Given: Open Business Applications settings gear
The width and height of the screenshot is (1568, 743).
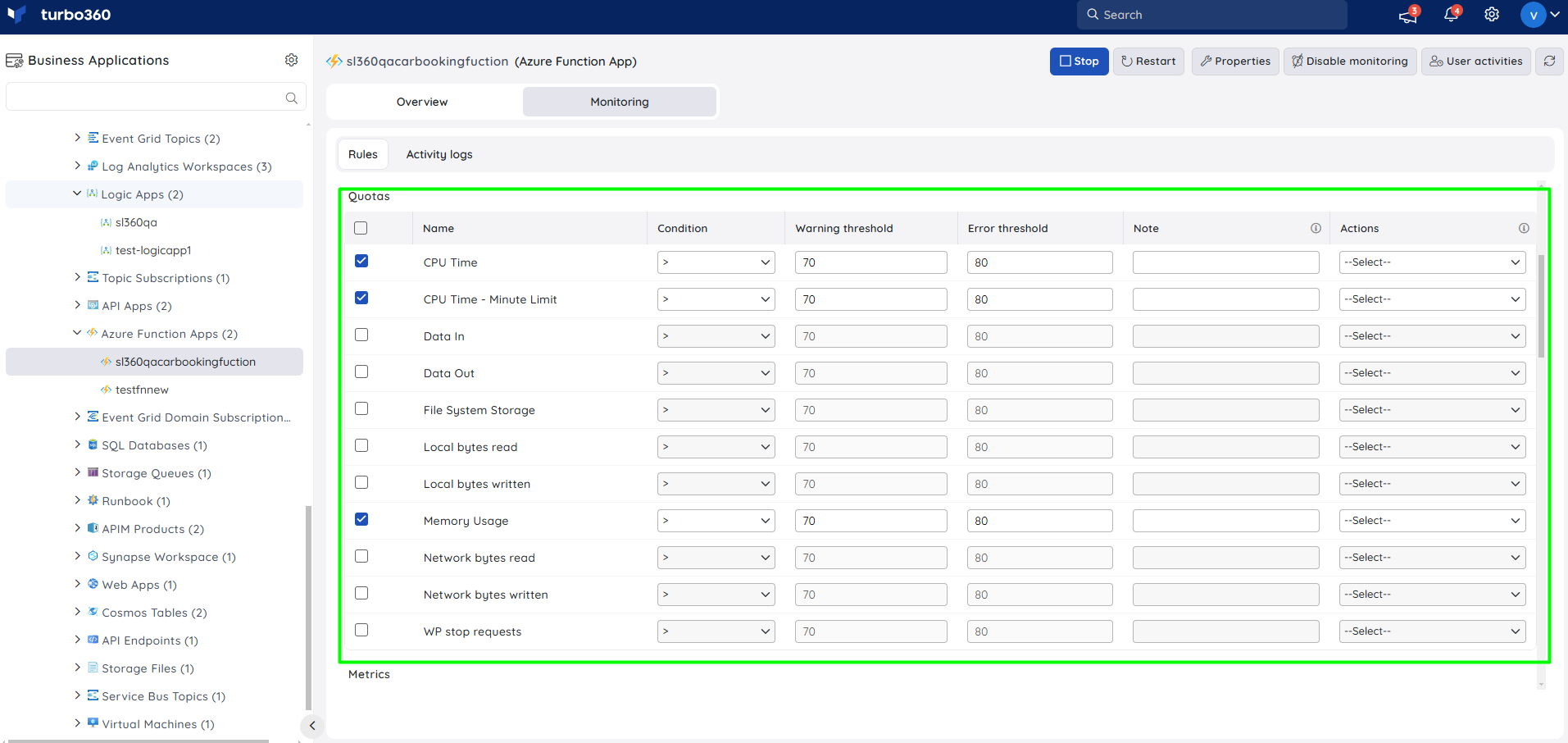Looking at the screenshot, I should pyautogui.click(x=291, y=60).
